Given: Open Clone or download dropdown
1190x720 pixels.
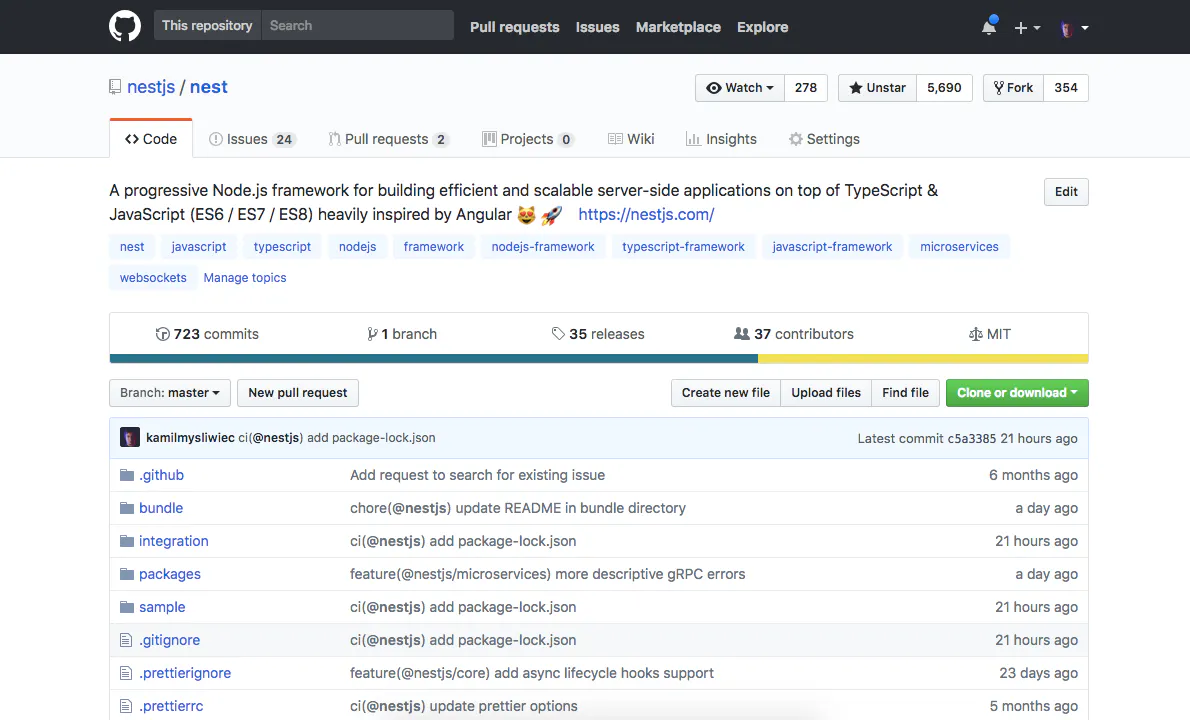Looking at the screenshot, I should point(1017,393).
